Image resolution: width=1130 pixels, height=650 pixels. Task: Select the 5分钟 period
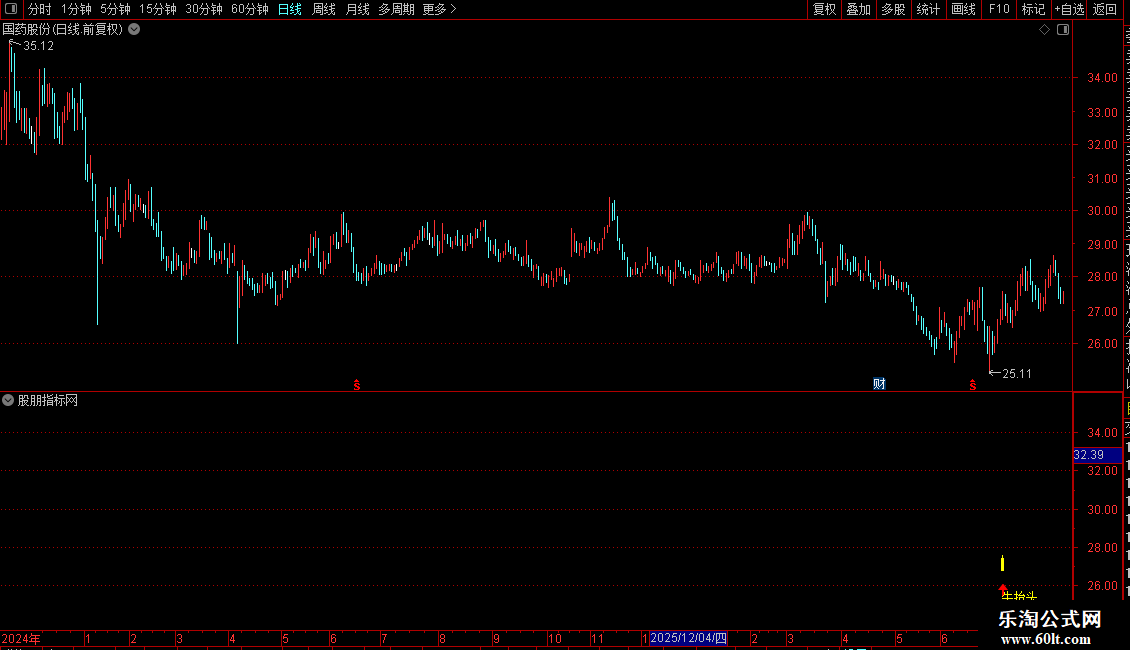pos(115,9)
